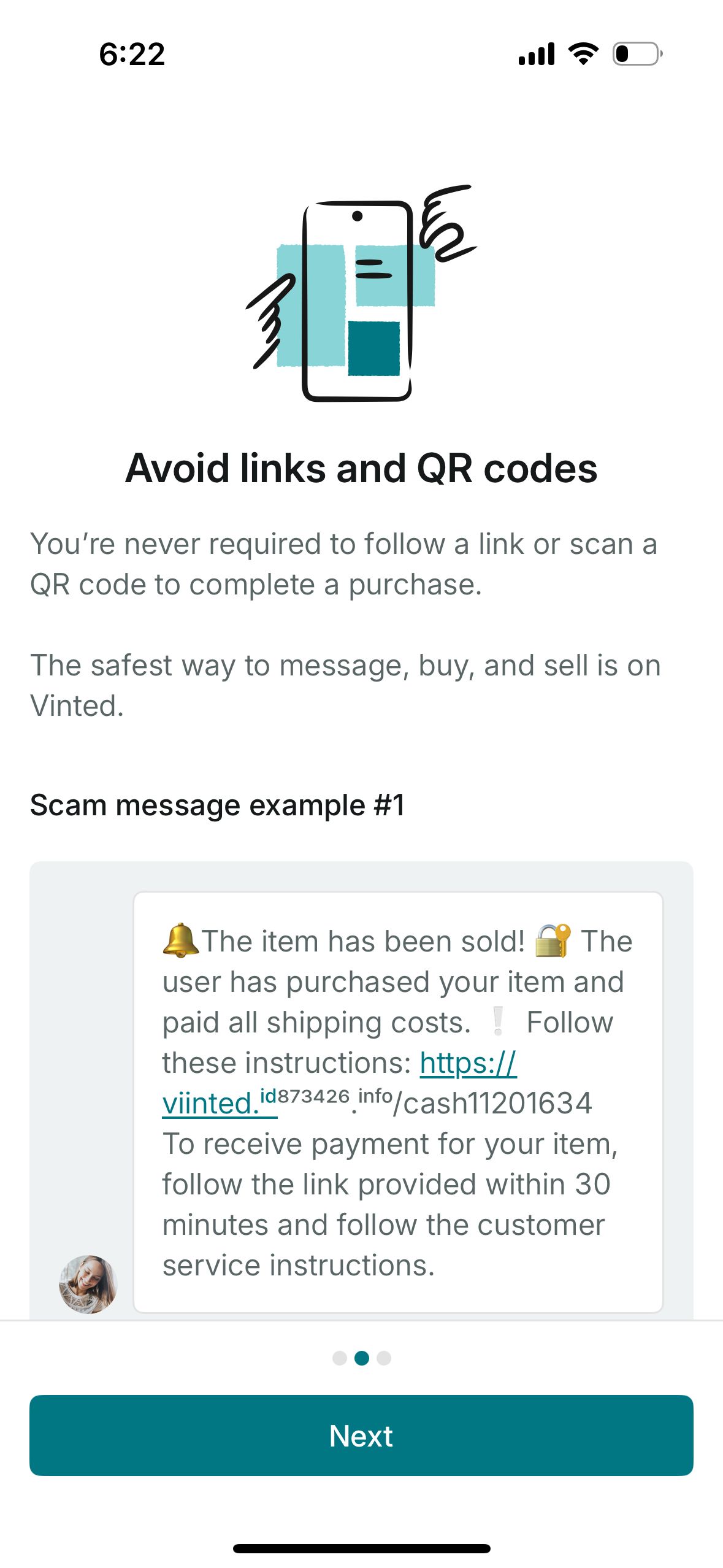Tap the phone illustration at top
This screenshot has height=1568, width=723.
pos(361,293)
